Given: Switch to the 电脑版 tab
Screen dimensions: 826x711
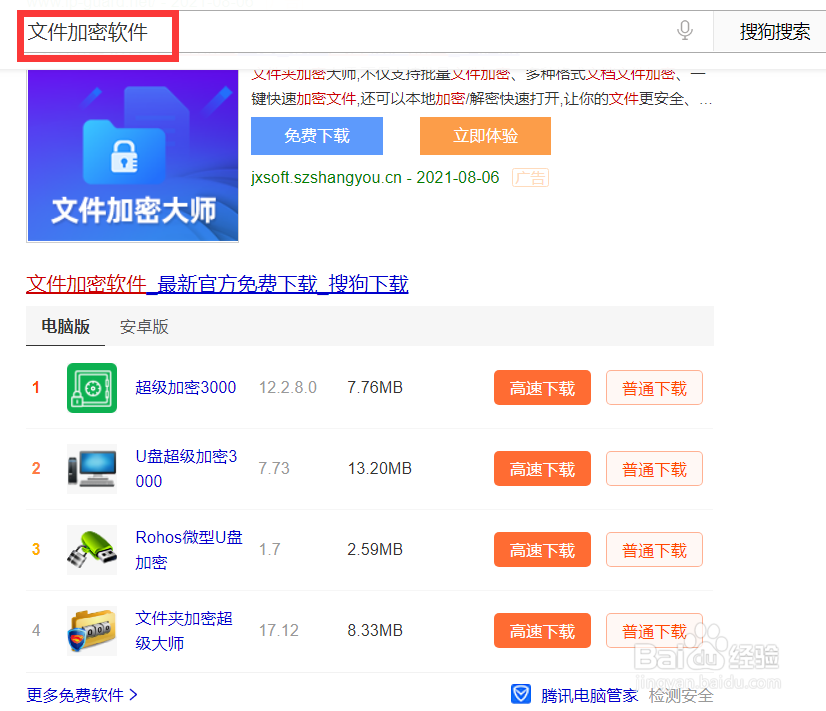Looking at the screenshot, I should point(65,327).
